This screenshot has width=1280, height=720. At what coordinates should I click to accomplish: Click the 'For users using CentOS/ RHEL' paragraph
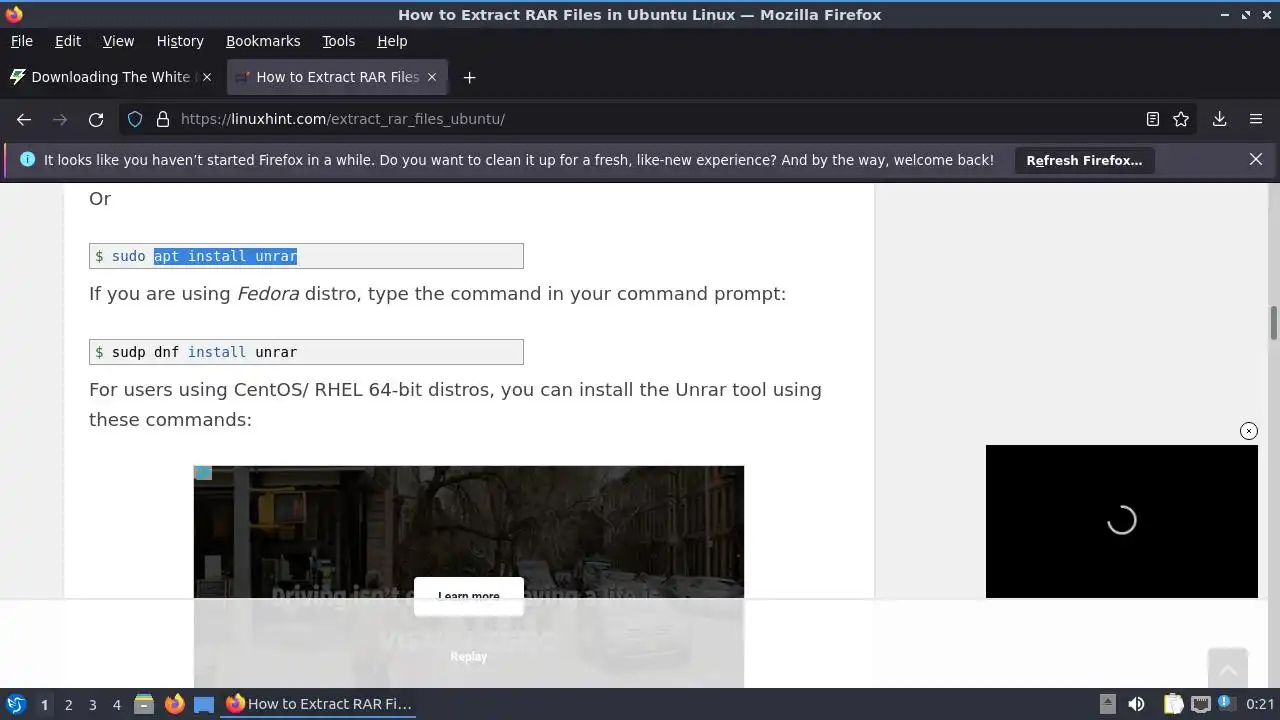455,404
